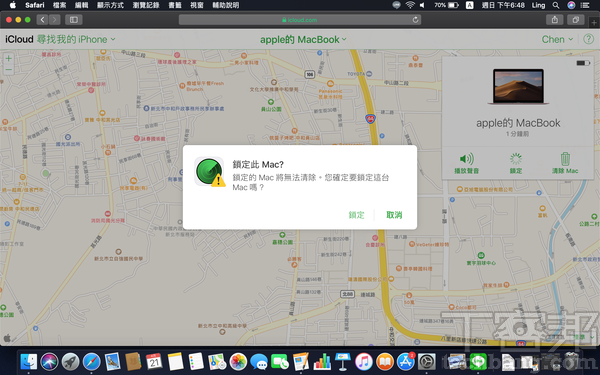Open the Apple menu
The height and width of the screenshot is (375, 600).
coord(13,5)
